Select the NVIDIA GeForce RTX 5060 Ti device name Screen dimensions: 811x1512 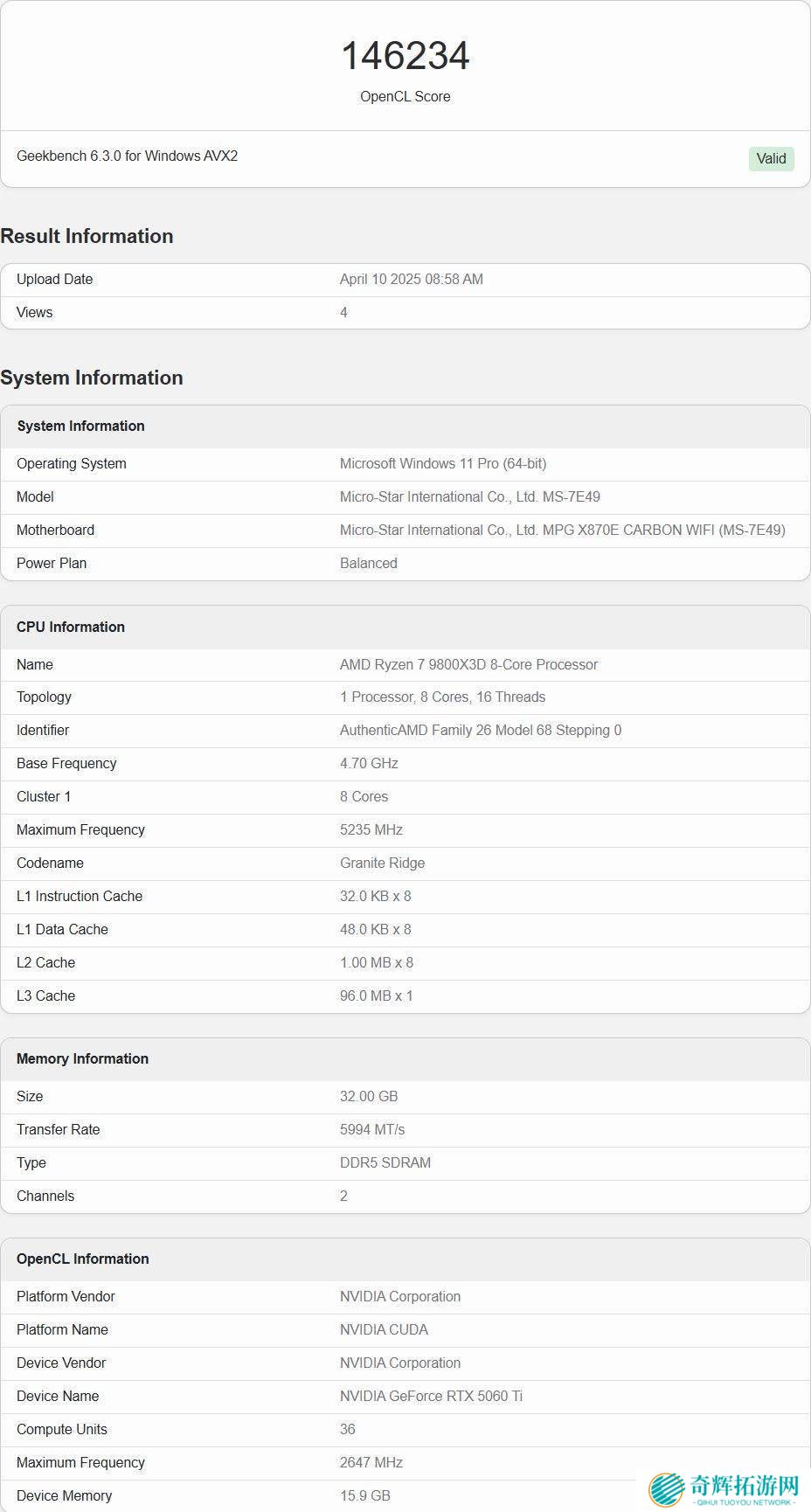coord(431,1396)
